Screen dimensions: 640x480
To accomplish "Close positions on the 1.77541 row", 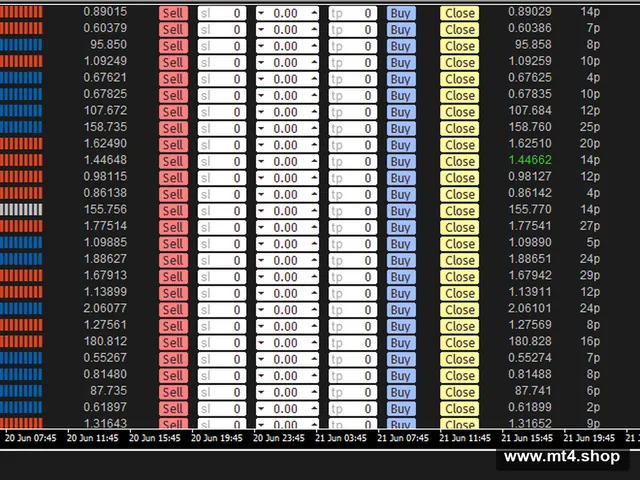I will 460,227.
